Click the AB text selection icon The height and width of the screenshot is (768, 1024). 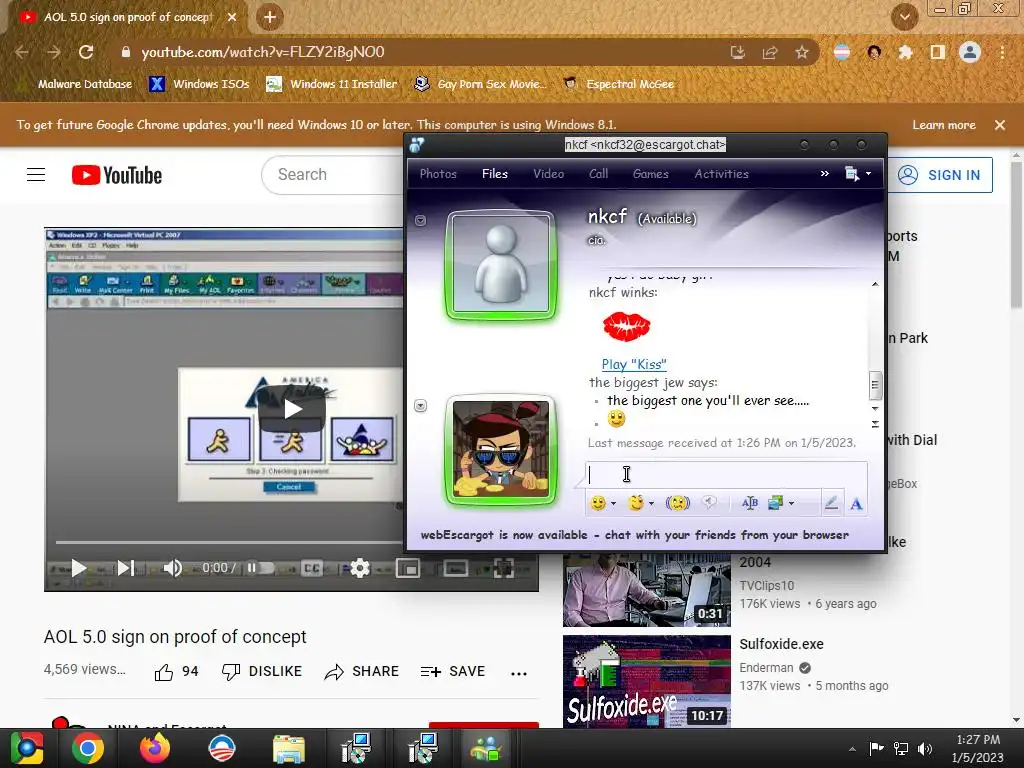[x=750, y=503]
